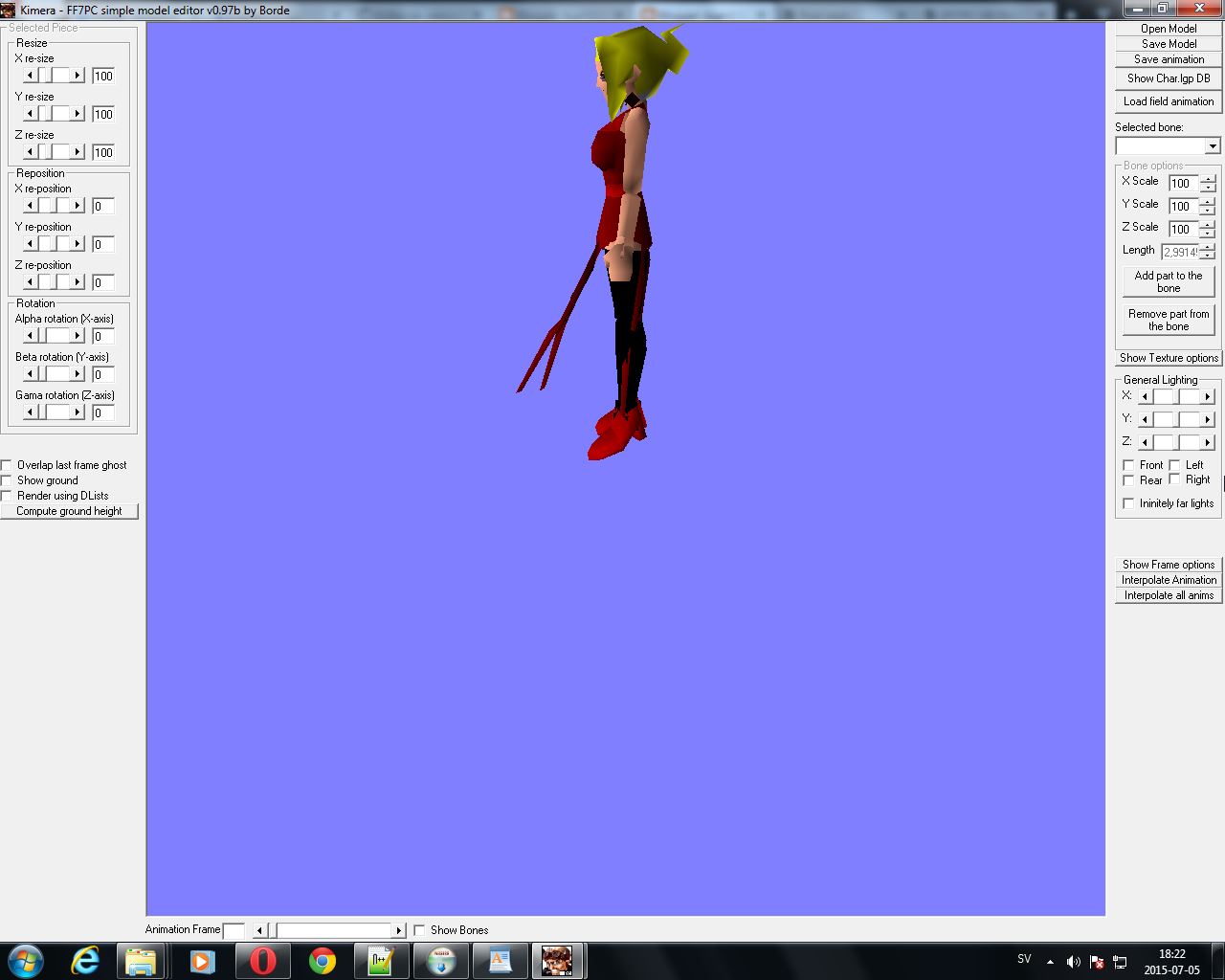
Task: Enable the Left lighting checkbox
Action: pos(1174,465)
